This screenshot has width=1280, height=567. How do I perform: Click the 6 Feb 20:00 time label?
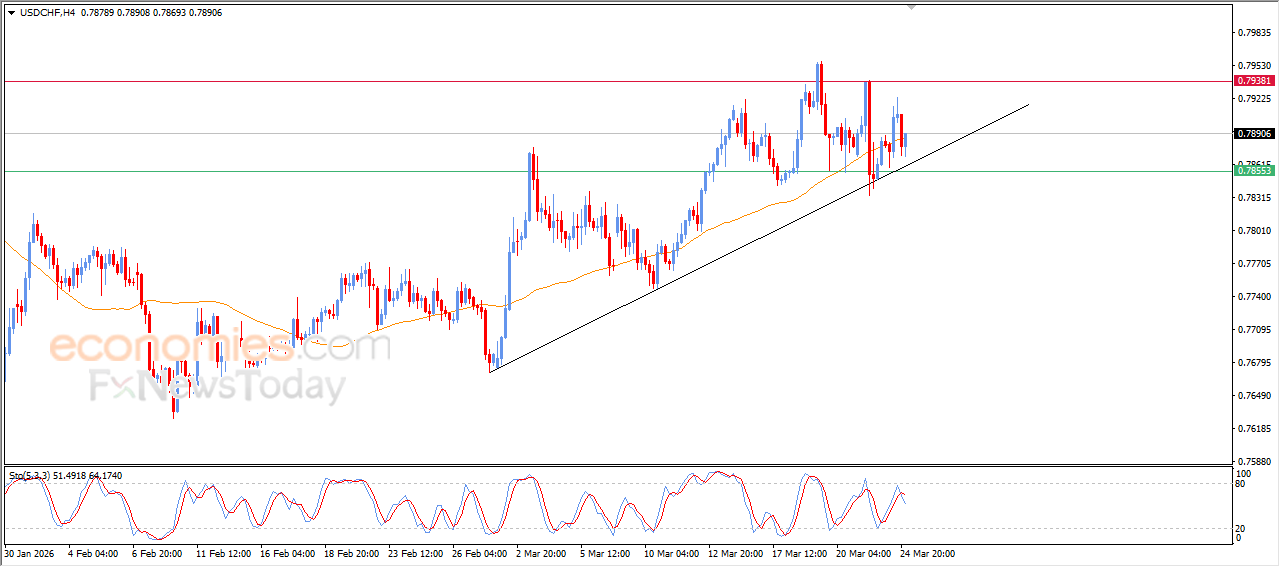click(x=156, y=553)
